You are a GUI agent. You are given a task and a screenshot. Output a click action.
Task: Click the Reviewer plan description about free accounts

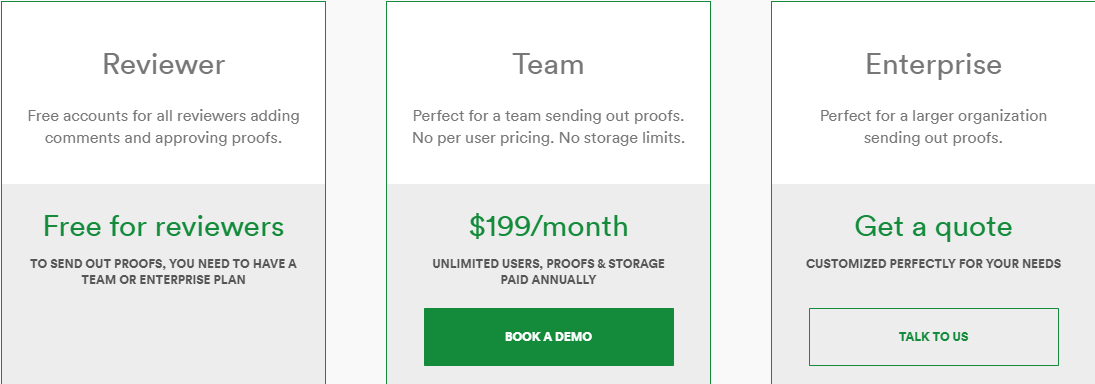163,126
